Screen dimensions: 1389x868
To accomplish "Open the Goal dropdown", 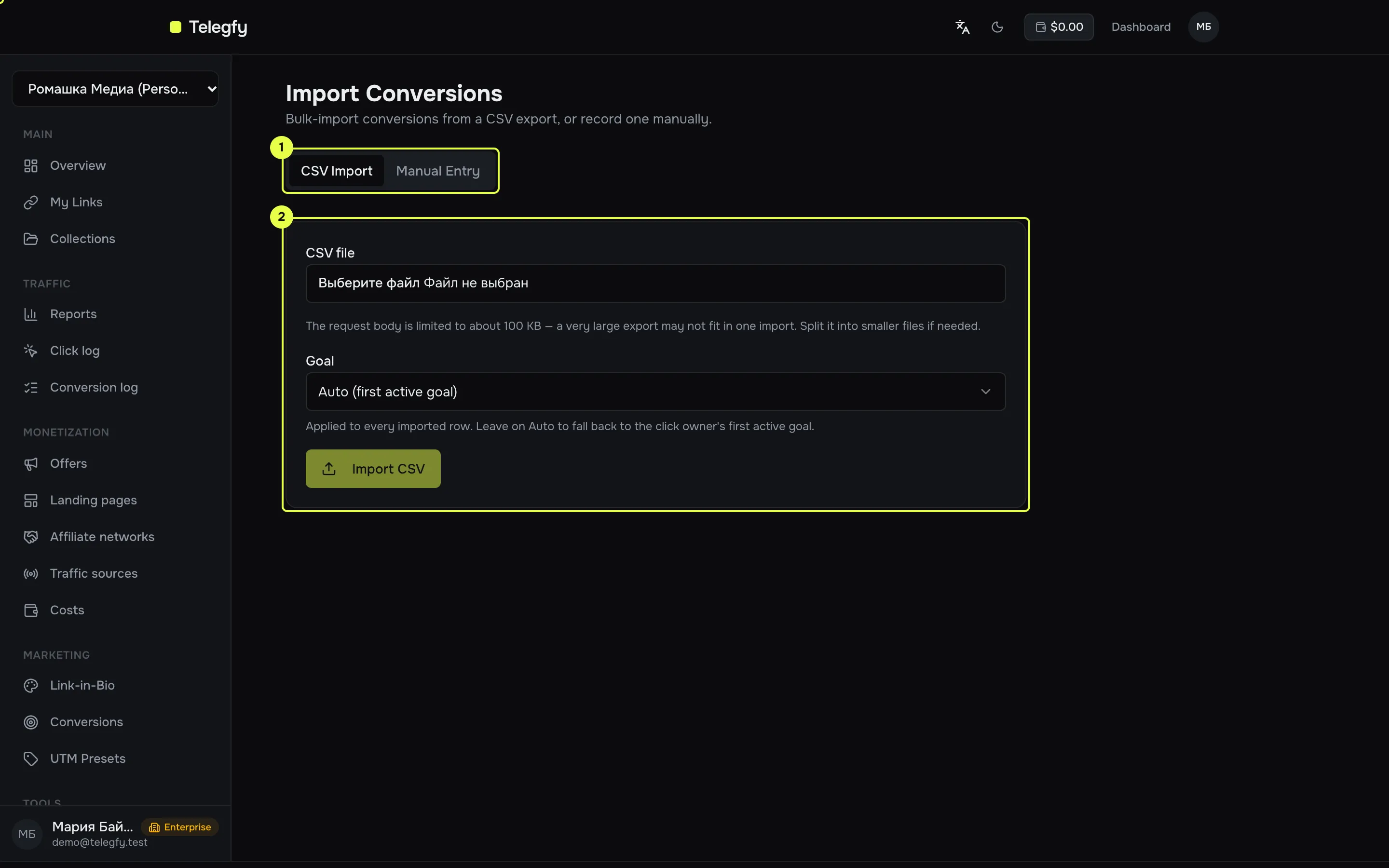I will [x=655, y=392].
